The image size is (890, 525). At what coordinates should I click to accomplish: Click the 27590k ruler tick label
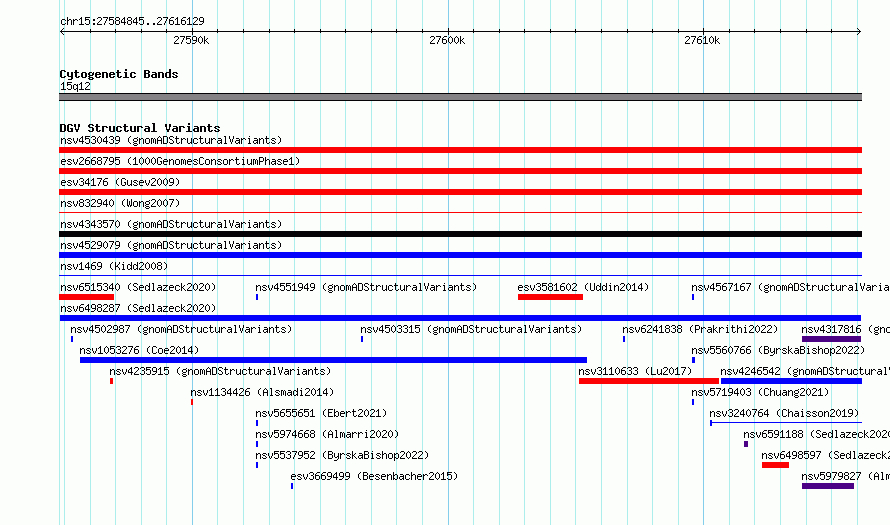point(191,40)
